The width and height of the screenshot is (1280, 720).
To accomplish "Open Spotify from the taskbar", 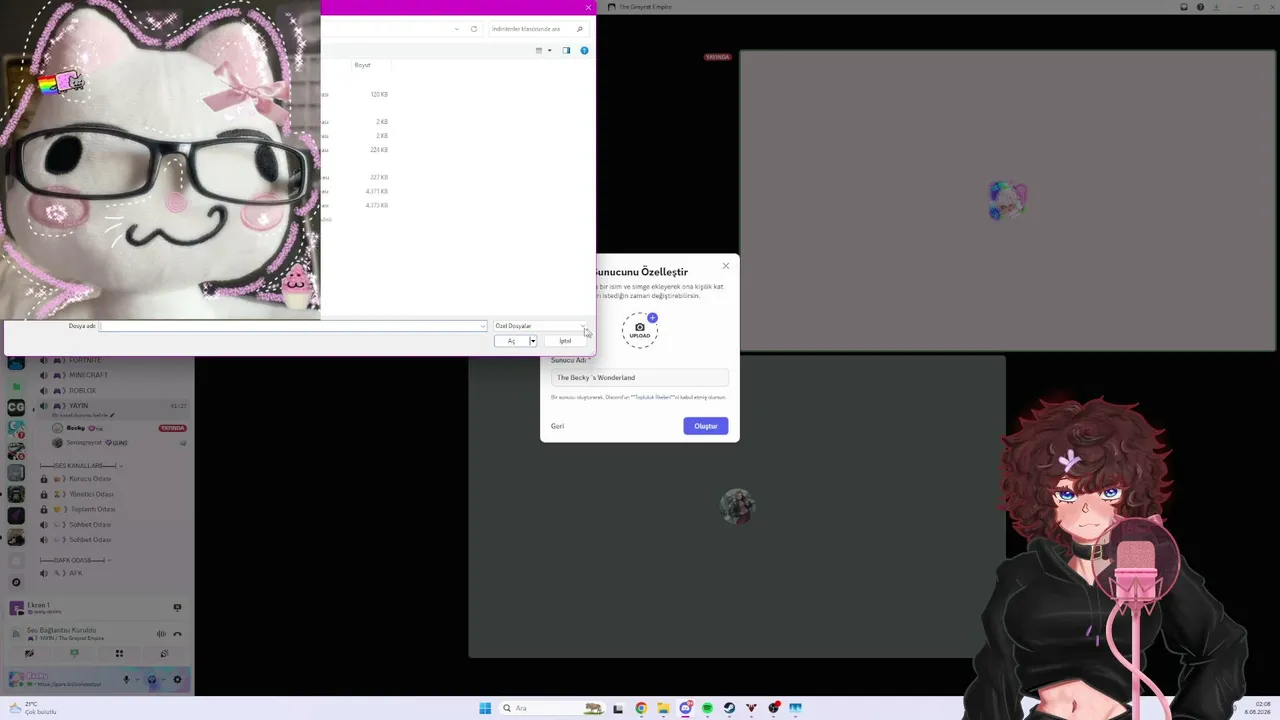I will [707, 708].
